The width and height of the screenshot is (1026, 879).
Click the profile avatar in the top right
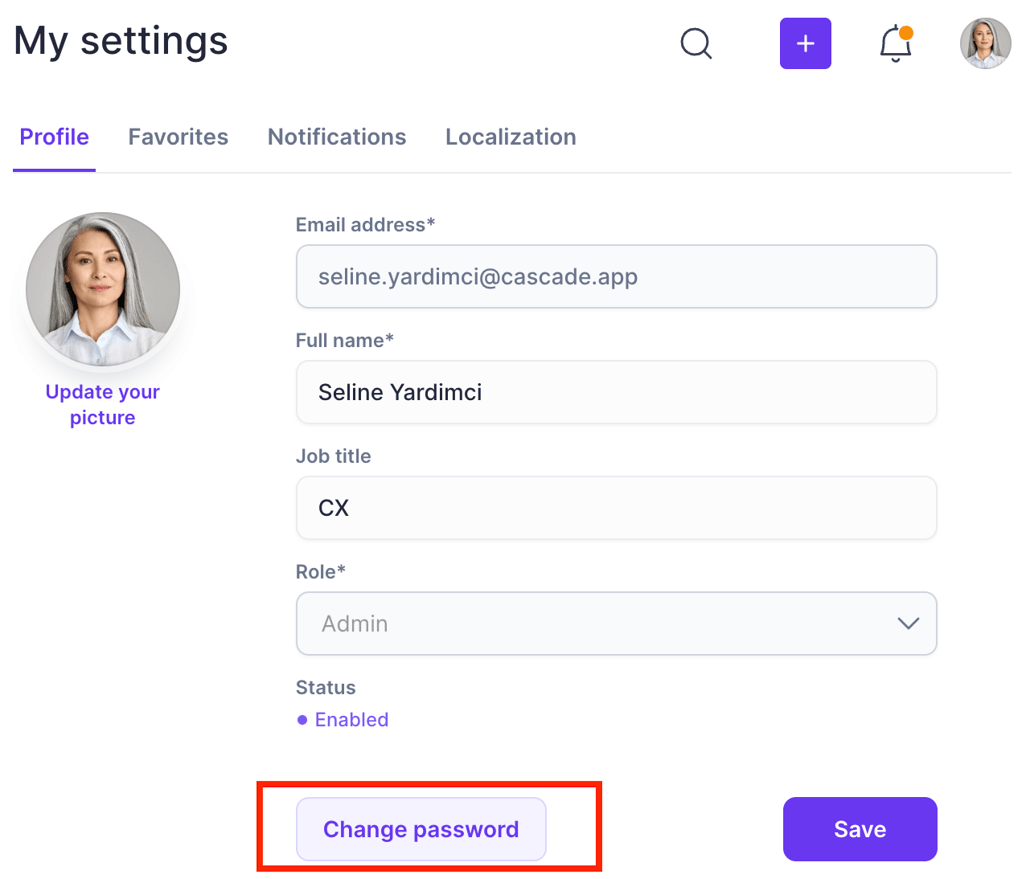click(x=985, y=43)
